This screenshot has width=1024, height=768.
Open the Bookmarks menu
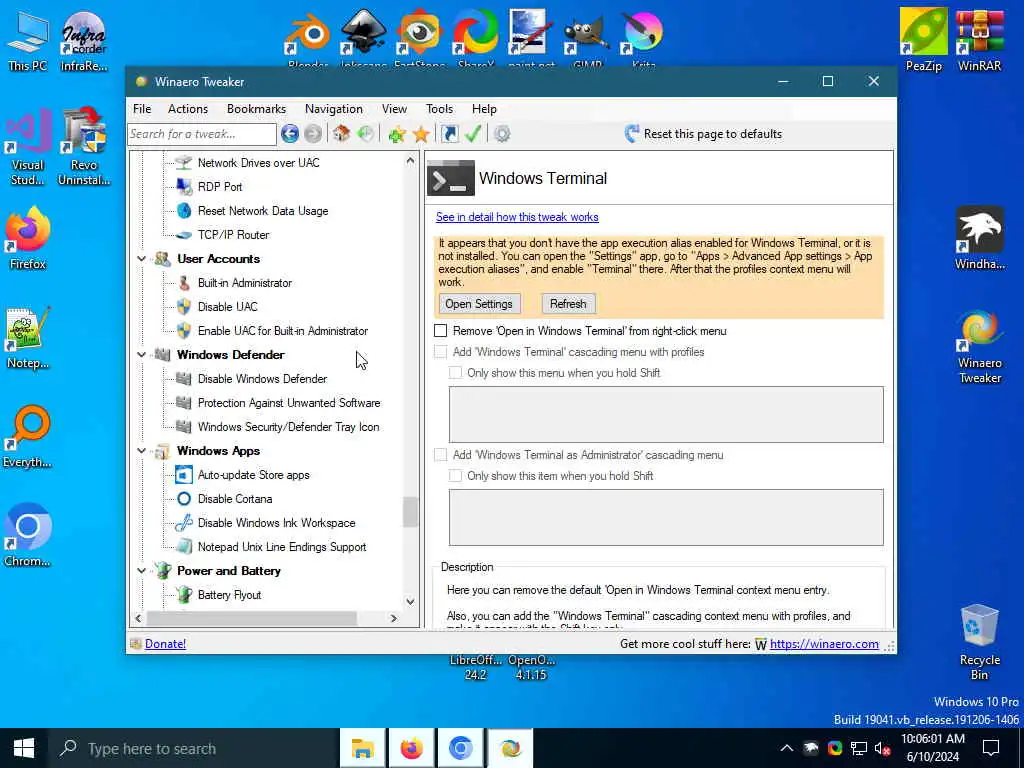point(256,109)
